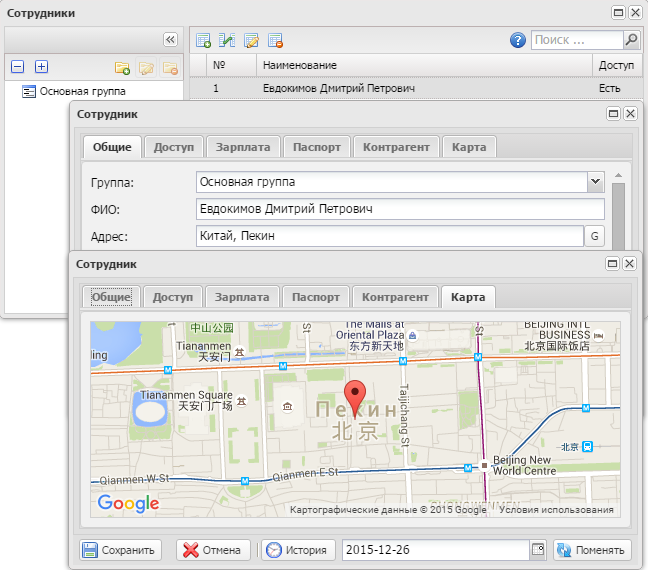Click the Наименование column header
The image size is (648, 570).
424,65
